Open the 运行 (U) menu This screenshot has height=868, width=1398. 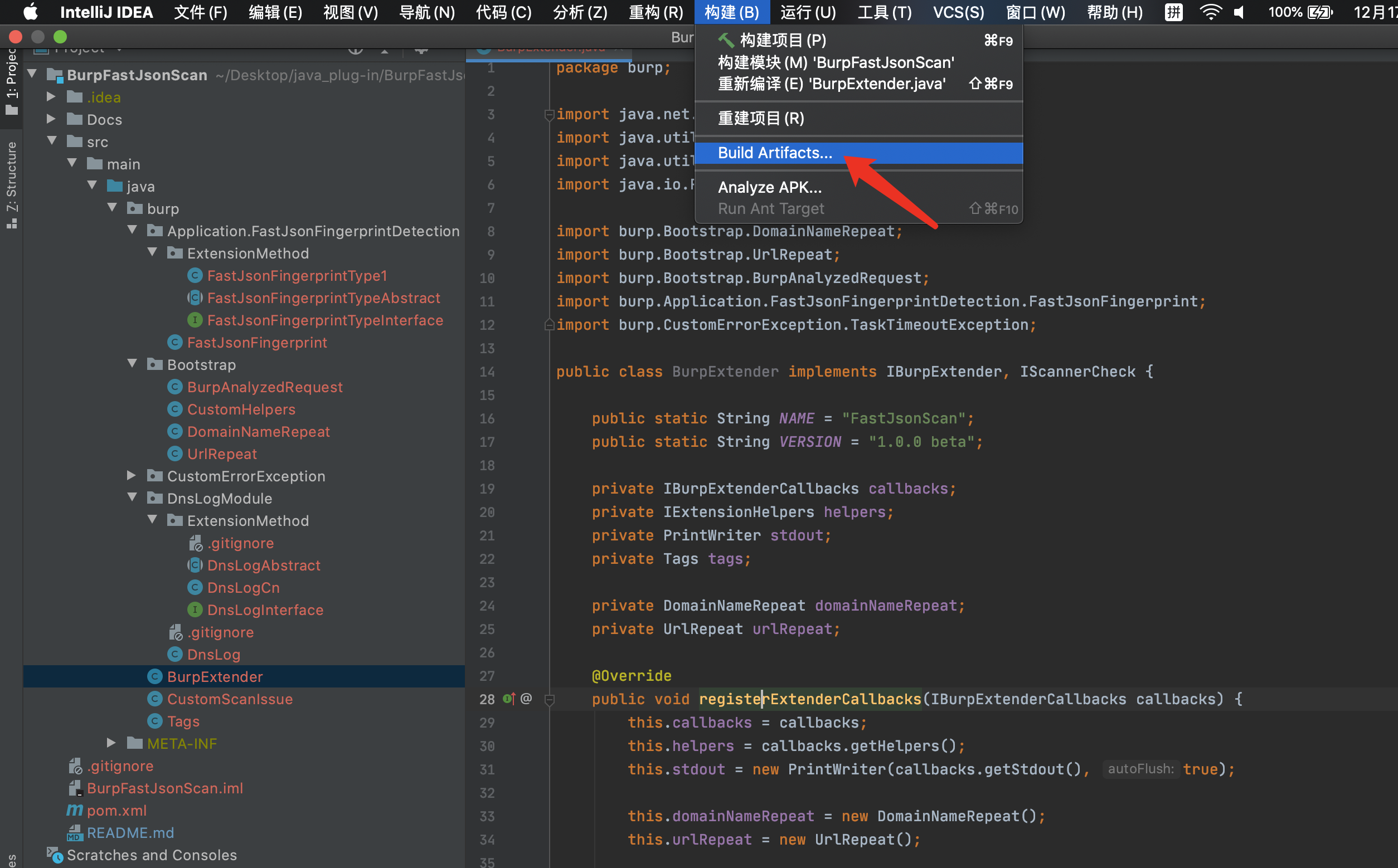click(x=808, y=12)
